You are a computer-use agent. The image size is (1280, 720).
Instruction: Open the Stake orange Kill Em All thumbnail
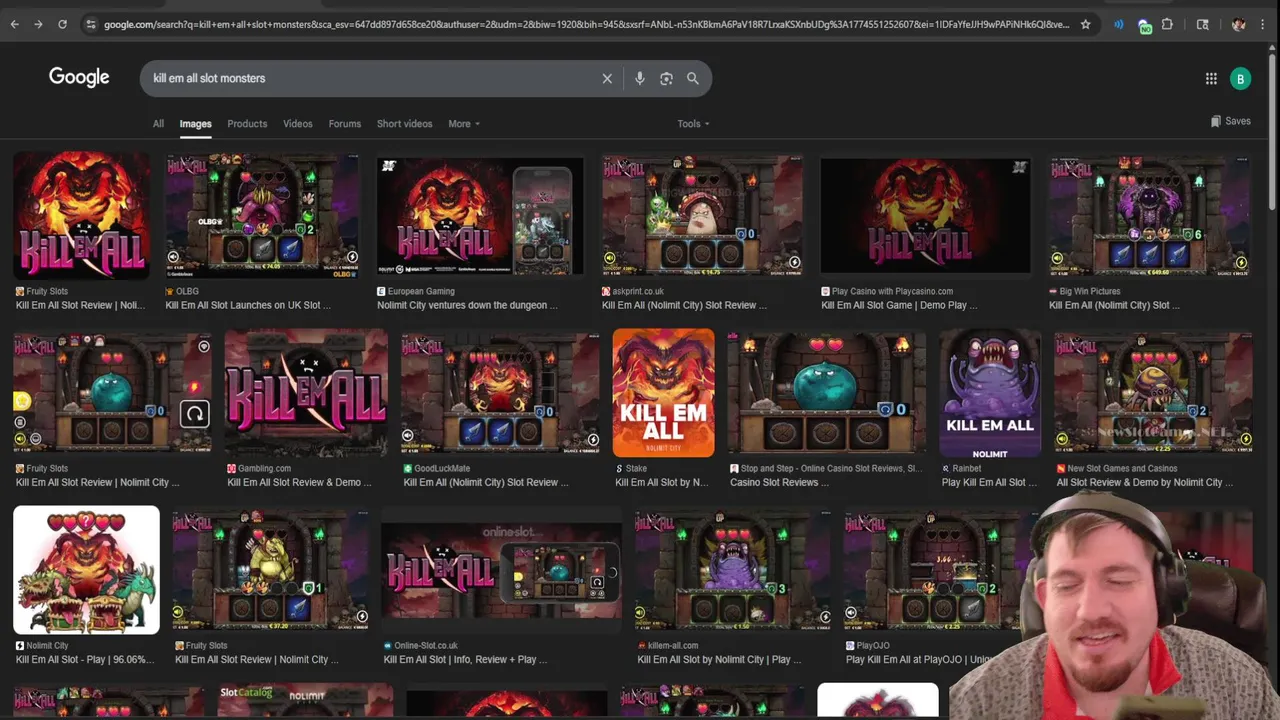[664, 393]
